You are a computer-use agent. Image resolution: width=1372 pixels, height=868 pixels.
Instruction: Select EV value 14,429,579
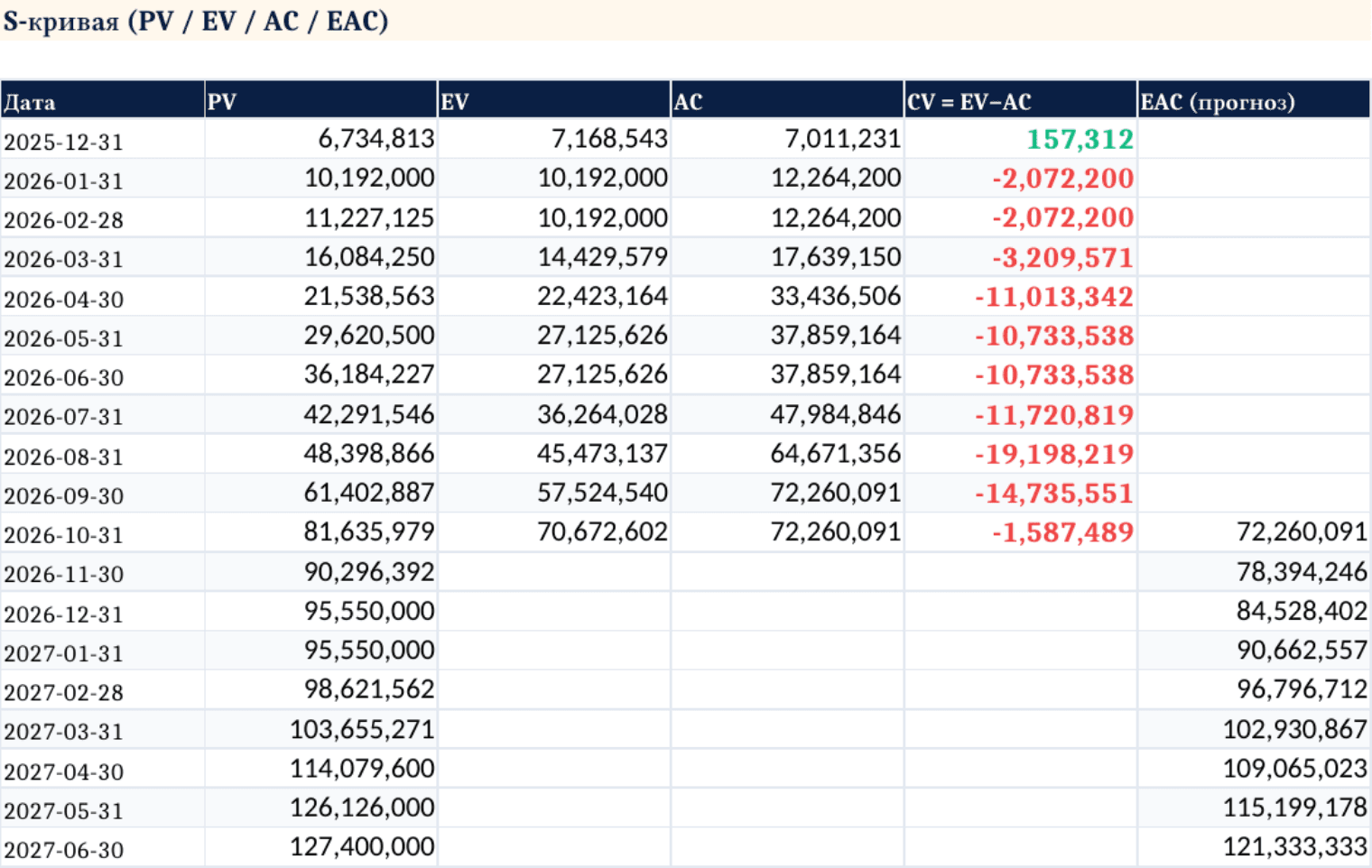coord(603,257)
